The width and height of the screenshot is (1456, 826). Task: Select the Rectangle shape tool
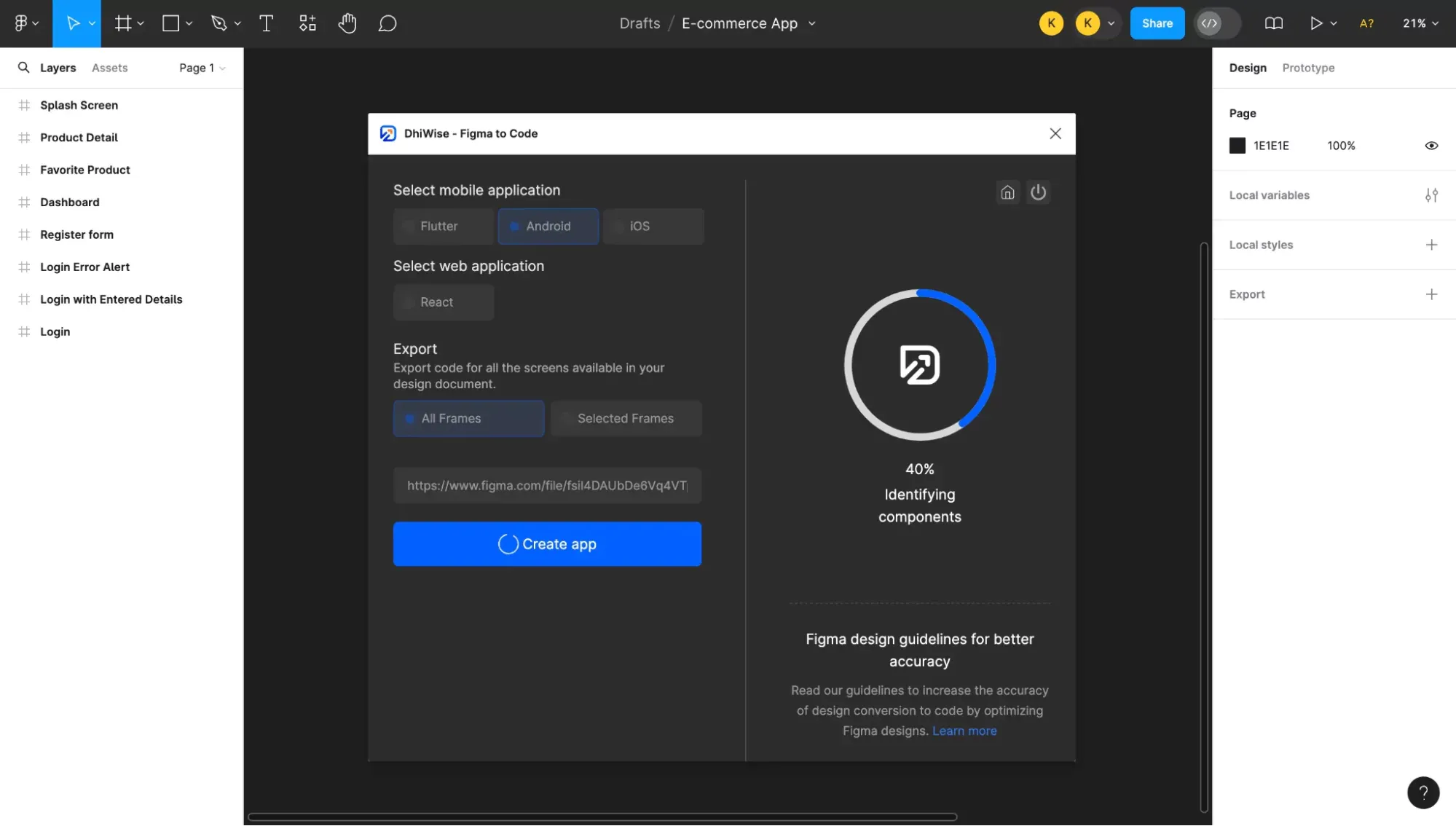click(170, 23)
